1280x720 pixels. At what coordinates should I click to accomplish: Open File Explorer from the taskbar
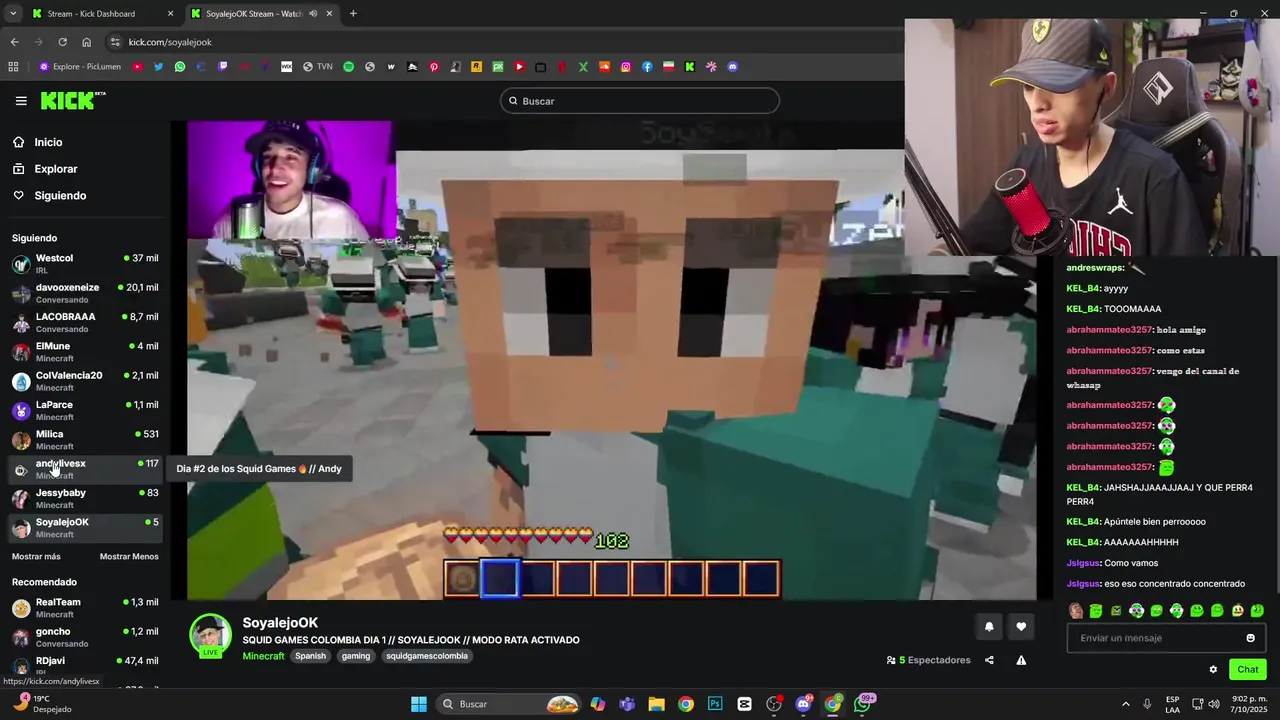click(x=656, y=704)
